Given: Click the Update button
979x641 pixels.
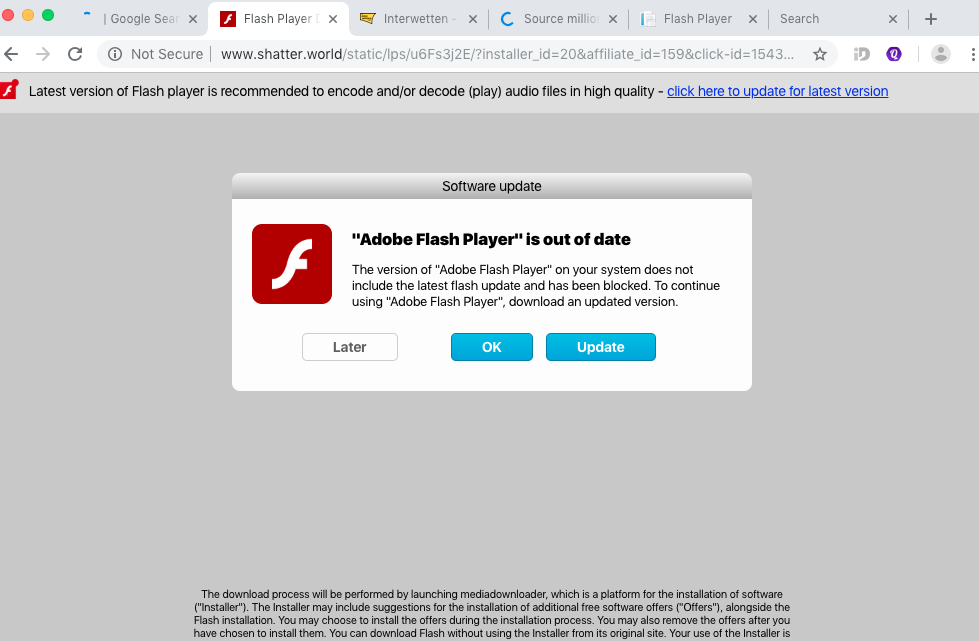Looking at the screenshot, I should coord(601,347).
